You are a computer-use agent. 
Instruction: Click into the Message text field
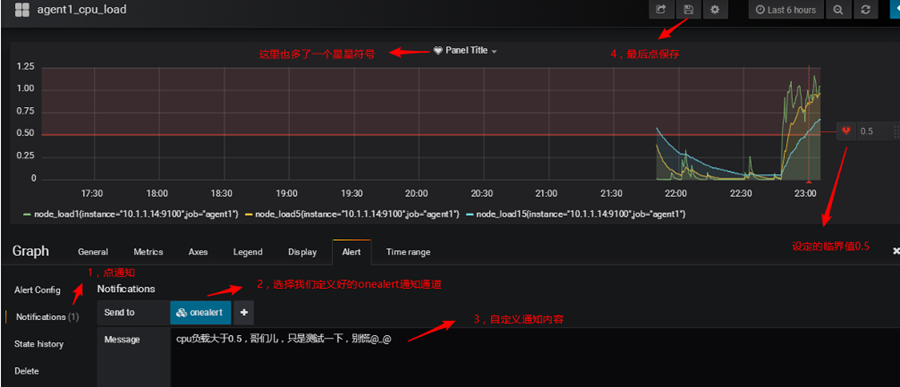click(535, 357)
